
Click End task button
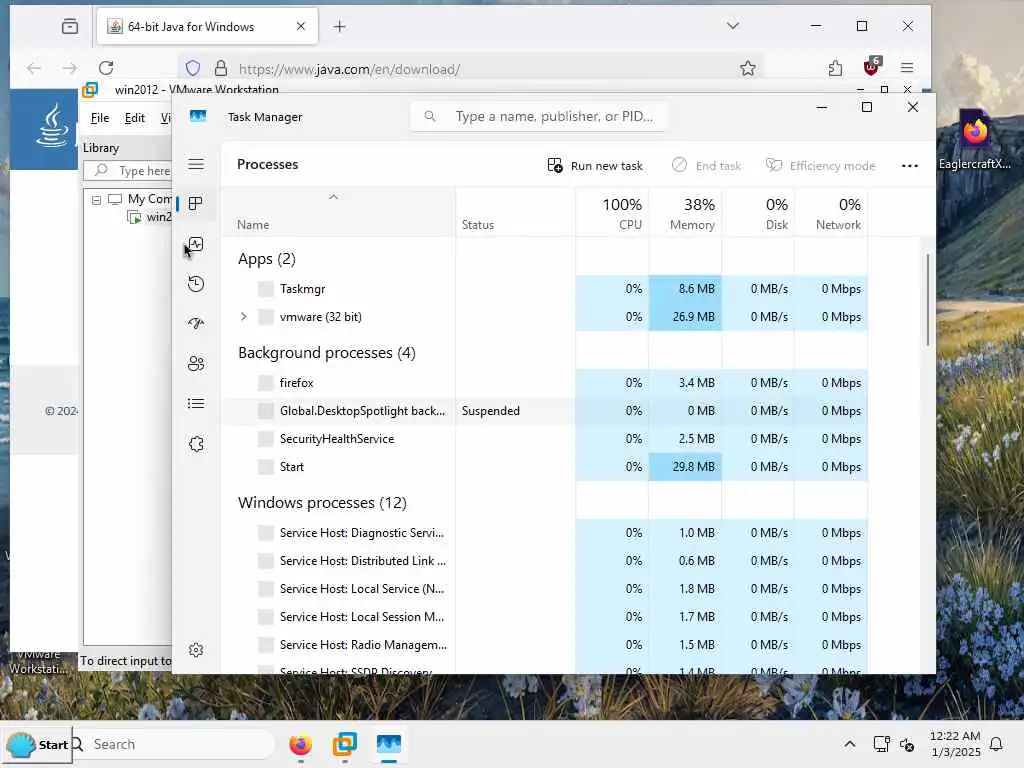point(706,166)
